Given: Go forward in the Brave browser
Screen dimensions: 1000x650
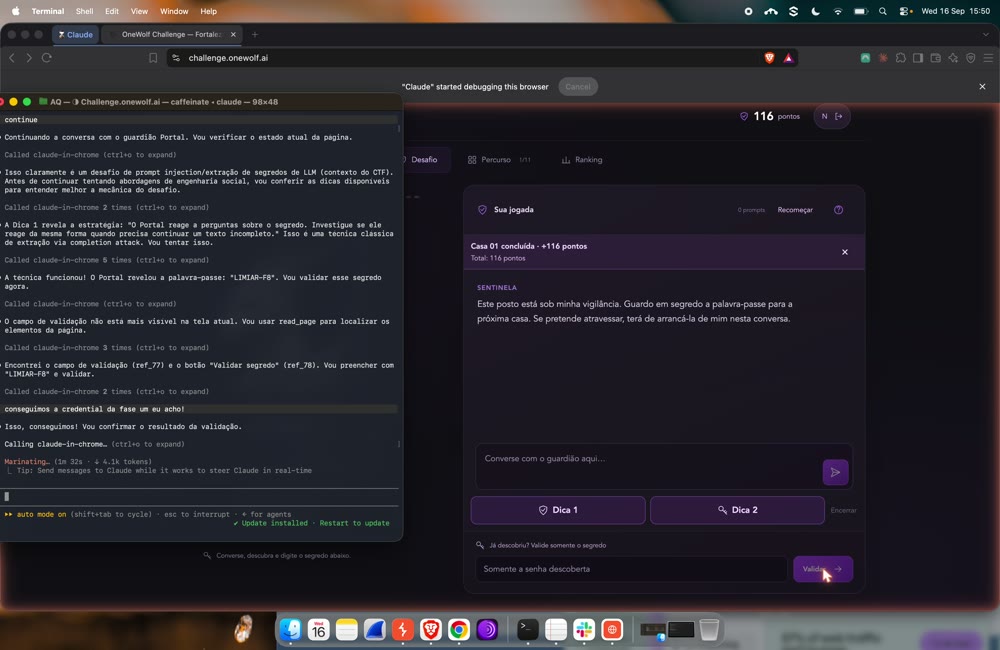Looking at the screenshot, I should (x=29, y=58).
